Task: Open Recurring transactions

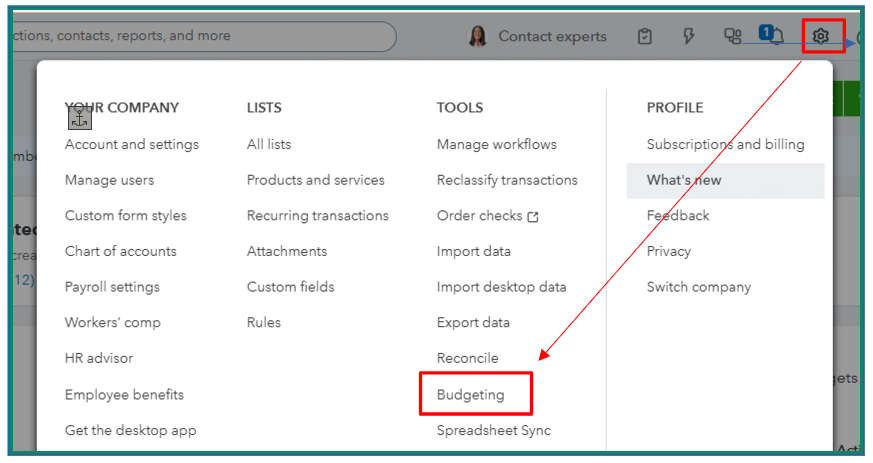Action: [317, 216]
